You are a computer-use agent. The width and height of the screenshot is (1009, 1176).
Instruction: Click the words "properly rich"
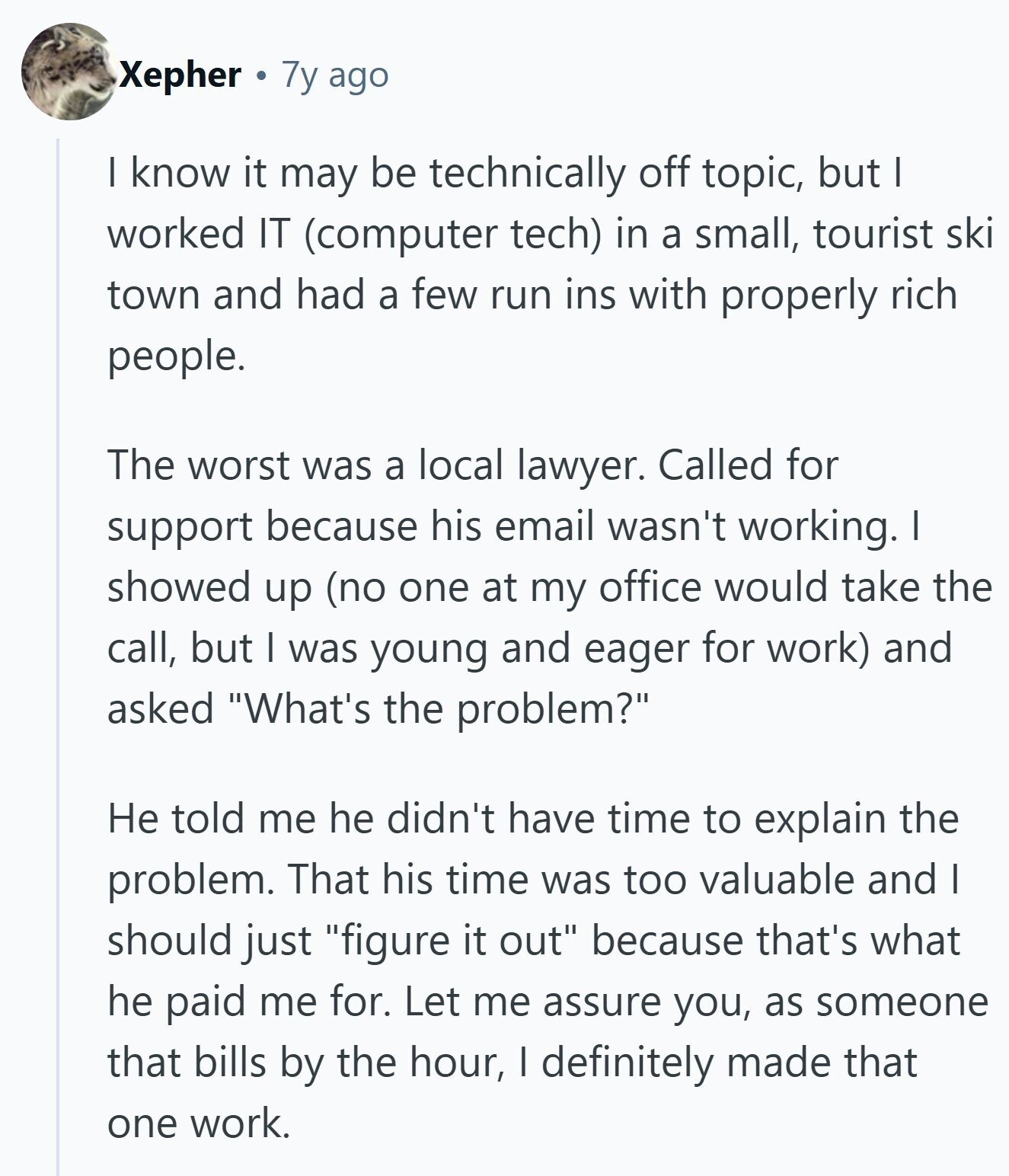[838, 296]
